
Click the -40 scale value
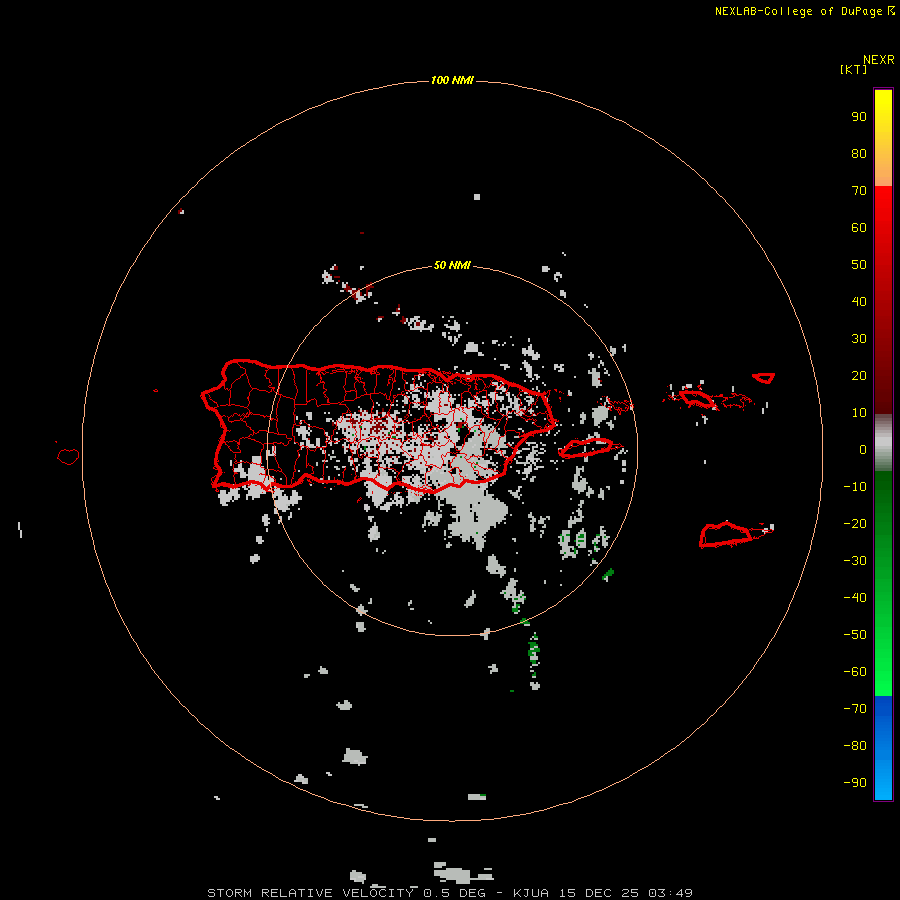point(855,598)
